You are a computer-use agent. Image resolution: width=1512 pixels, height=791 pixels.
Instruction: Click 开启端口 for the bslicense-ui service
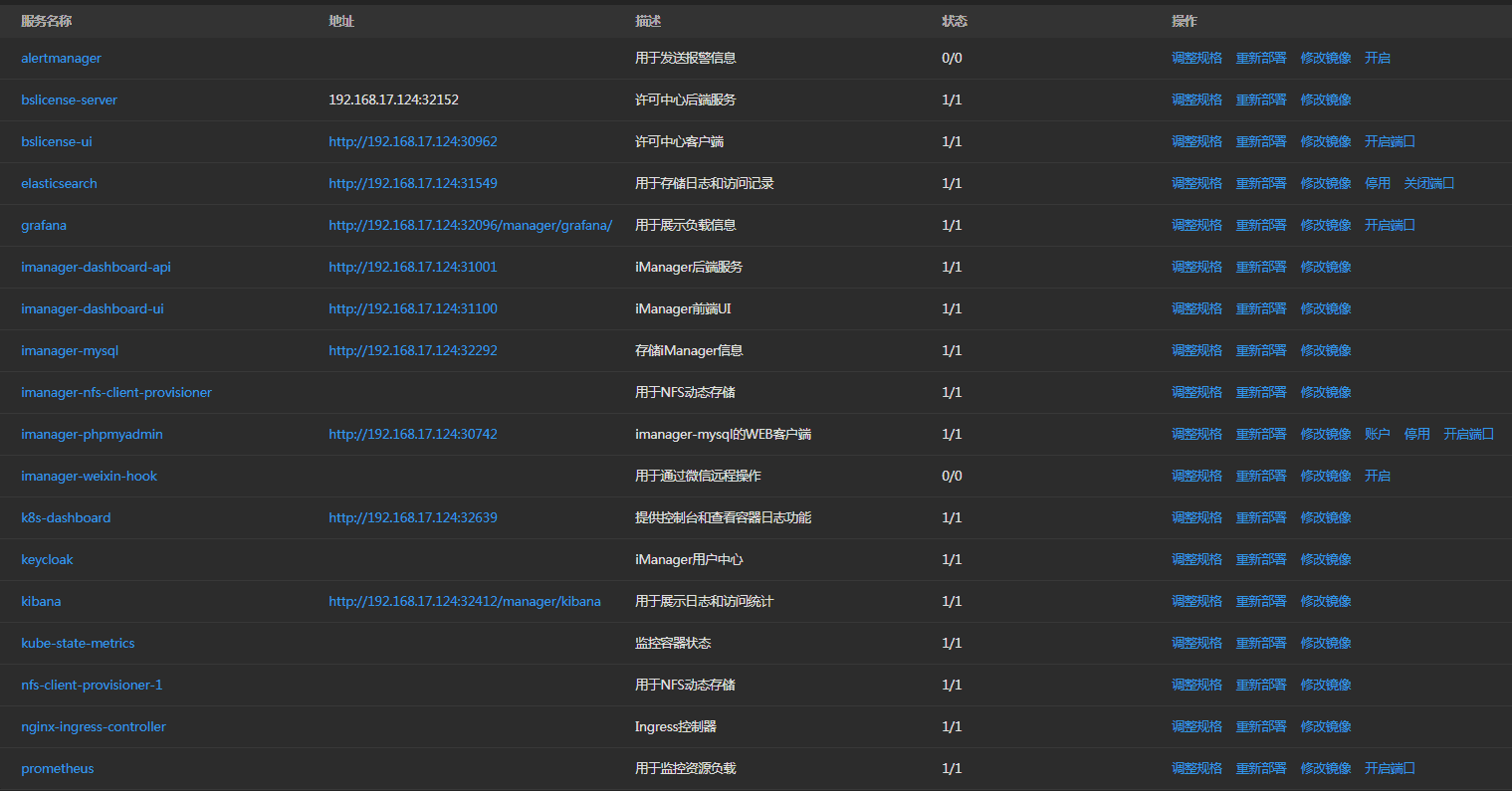point(1390,142)
